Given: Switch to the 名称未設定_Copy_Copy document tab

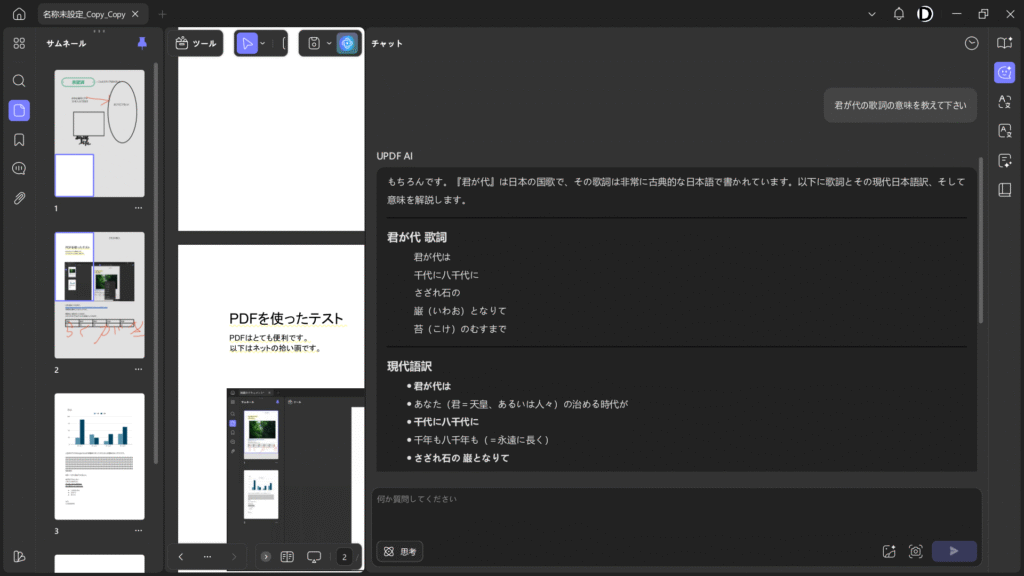Looking at the screenshot, I should point(85,14).
